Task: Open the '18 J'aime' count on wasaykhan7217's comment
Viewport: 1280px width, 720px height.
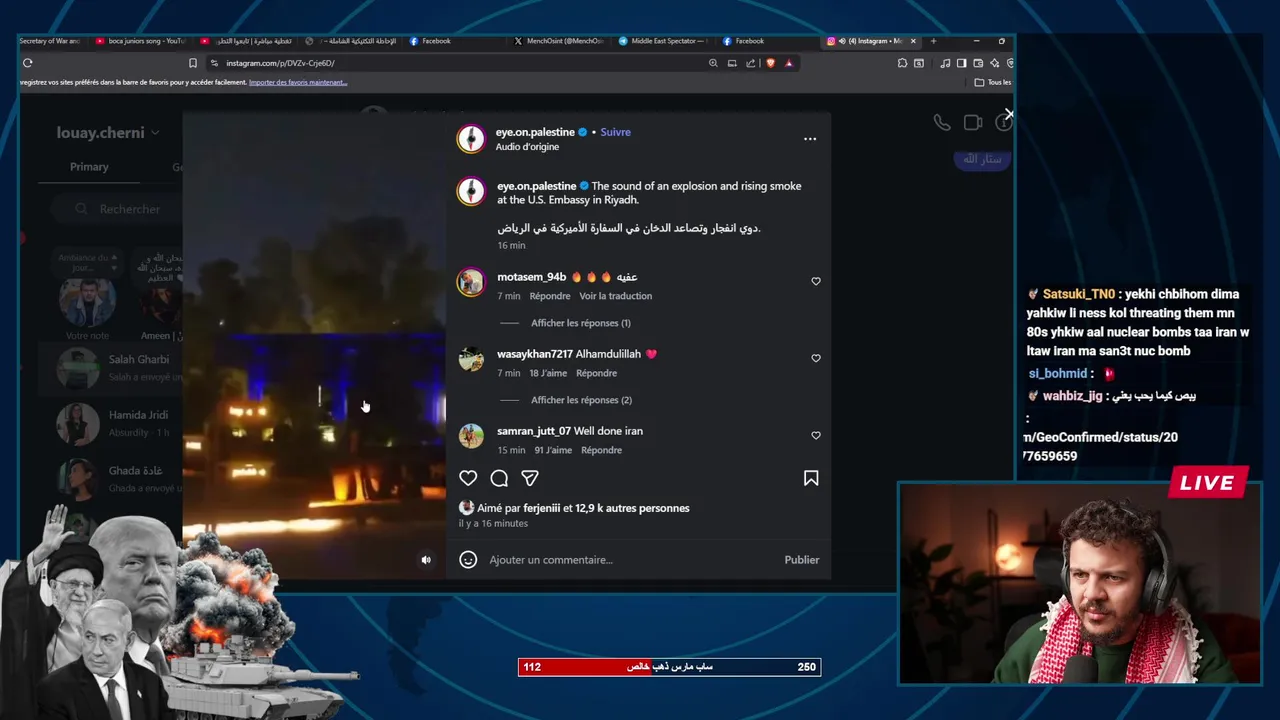Action: click(x=548, y=373)
